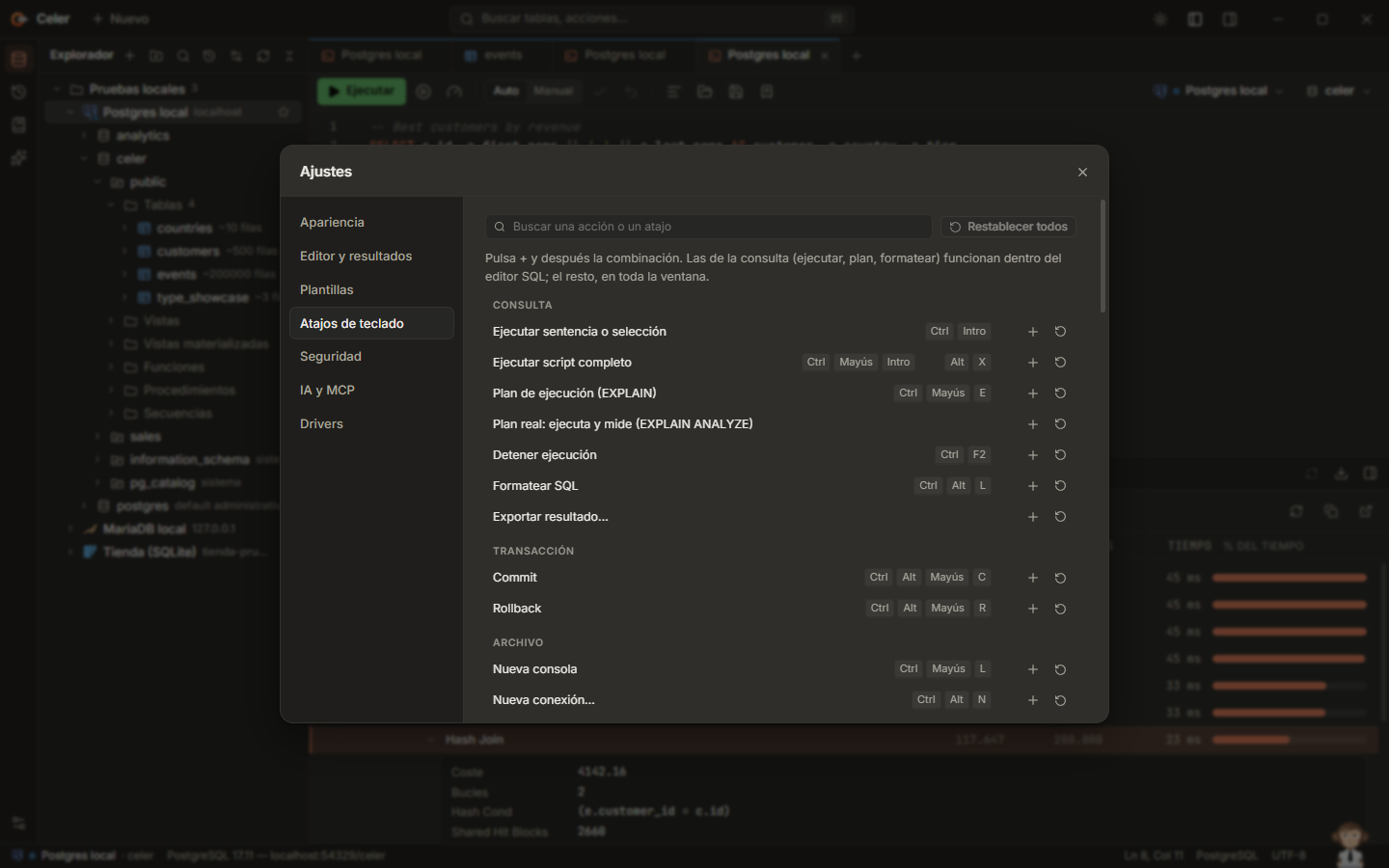The width and height of the screenshot is (1389, 868).
Task: Select Atajos de teclado section
Action: pos(371,323)
